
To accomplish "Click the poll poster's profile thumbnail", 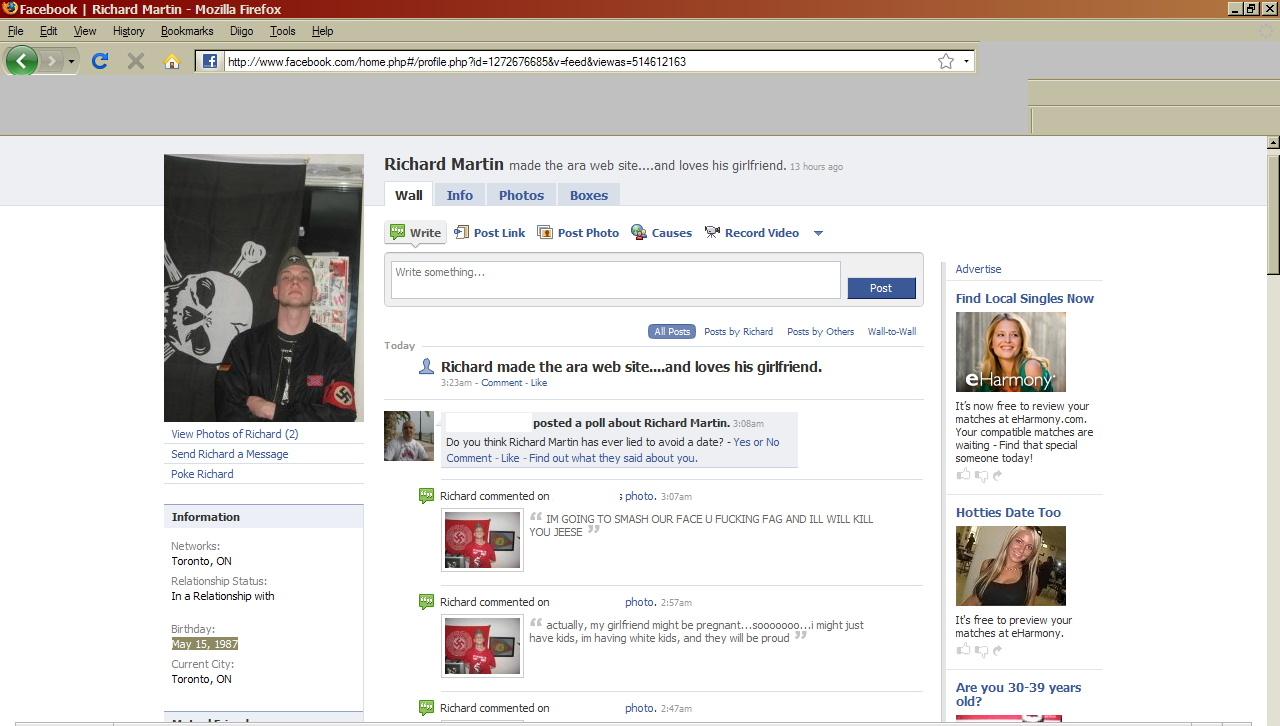I will coord(409,436).
